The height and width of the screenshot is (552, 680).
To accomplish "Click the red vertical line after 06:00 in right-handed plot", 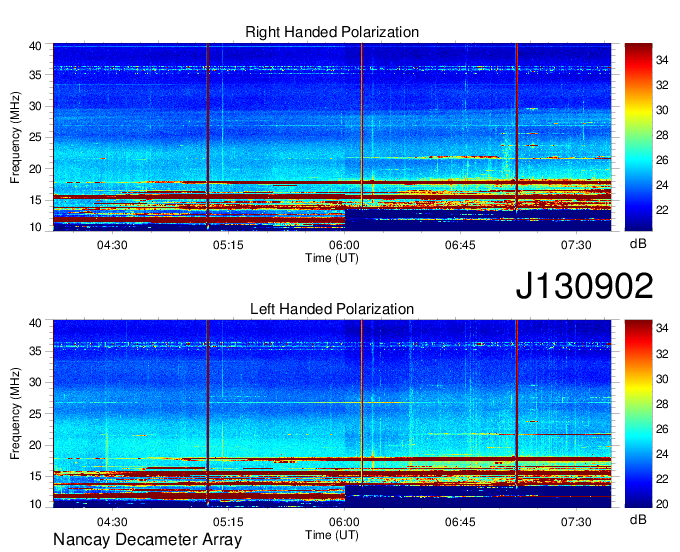I will coord(362,124).
